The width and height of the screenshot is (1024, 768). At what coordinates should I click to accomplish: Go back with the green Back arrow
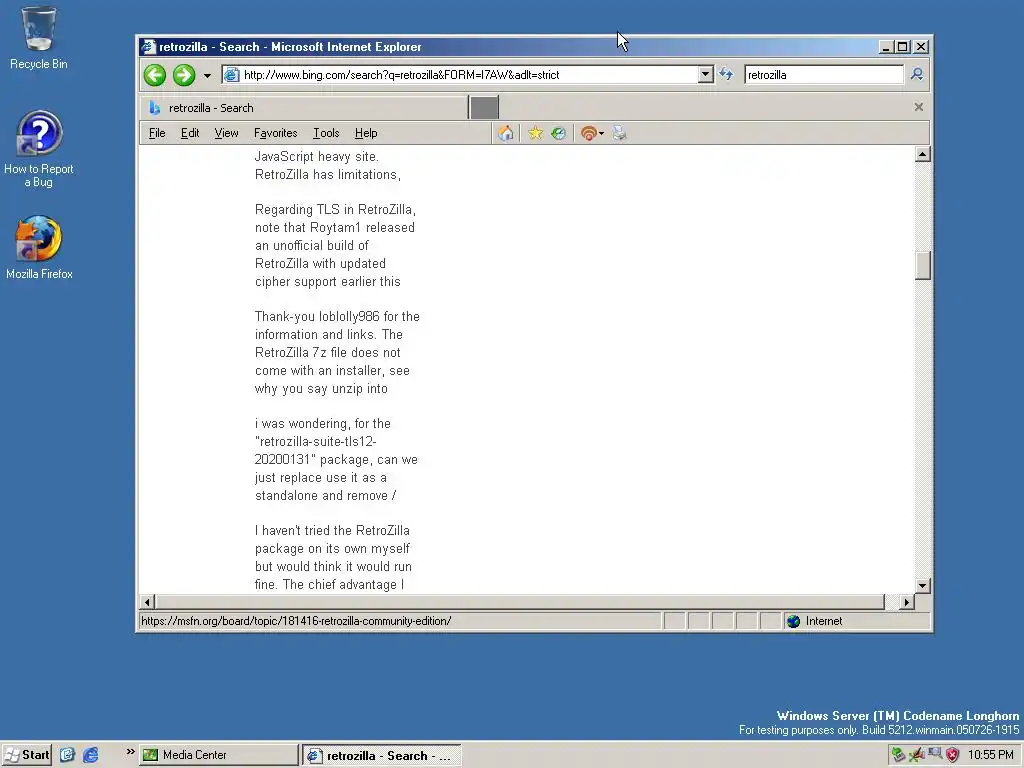point(155,75)
